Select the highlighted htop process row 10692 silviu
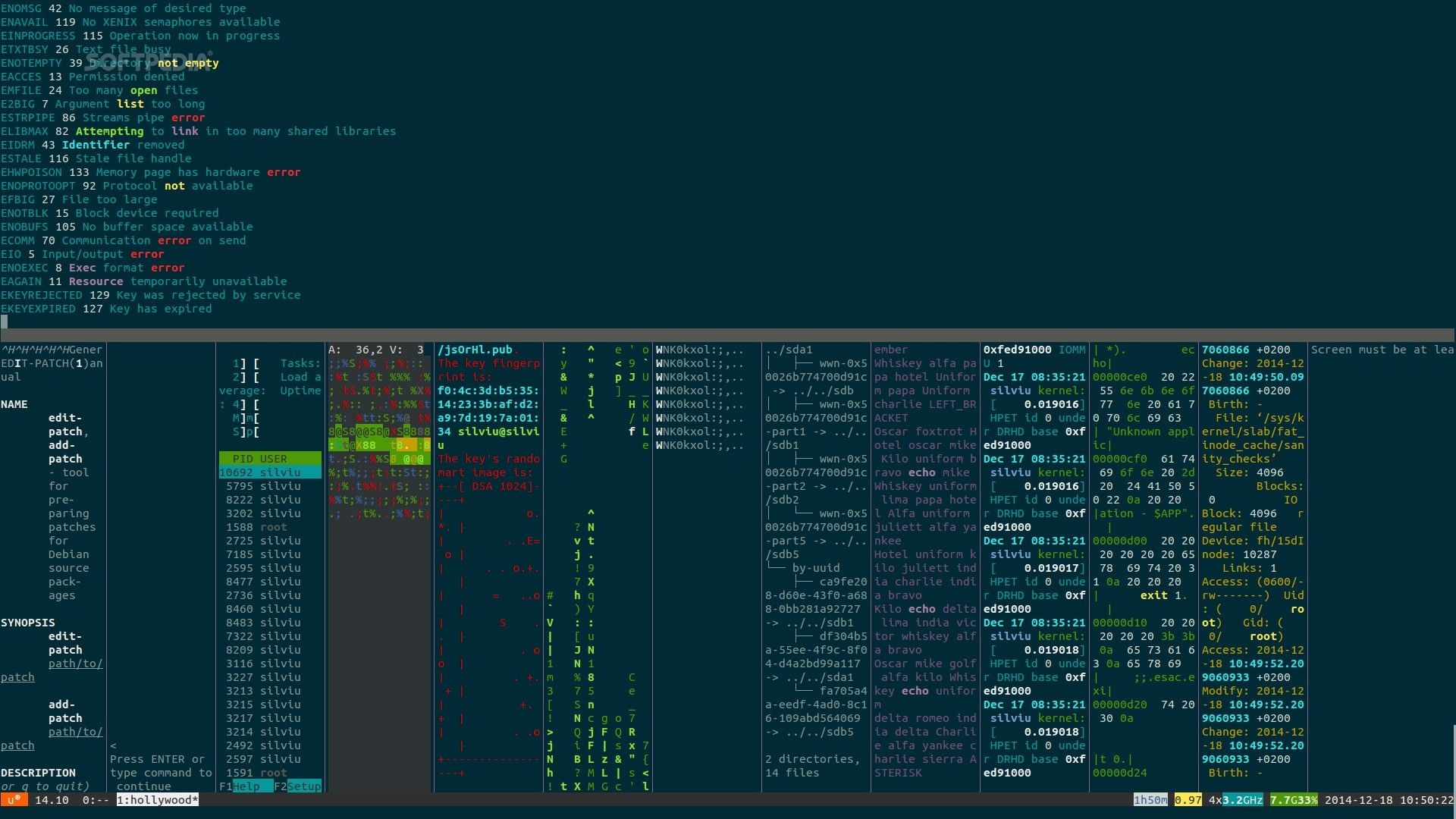Screen dimensions: 1456x819 tap(270, 472)
